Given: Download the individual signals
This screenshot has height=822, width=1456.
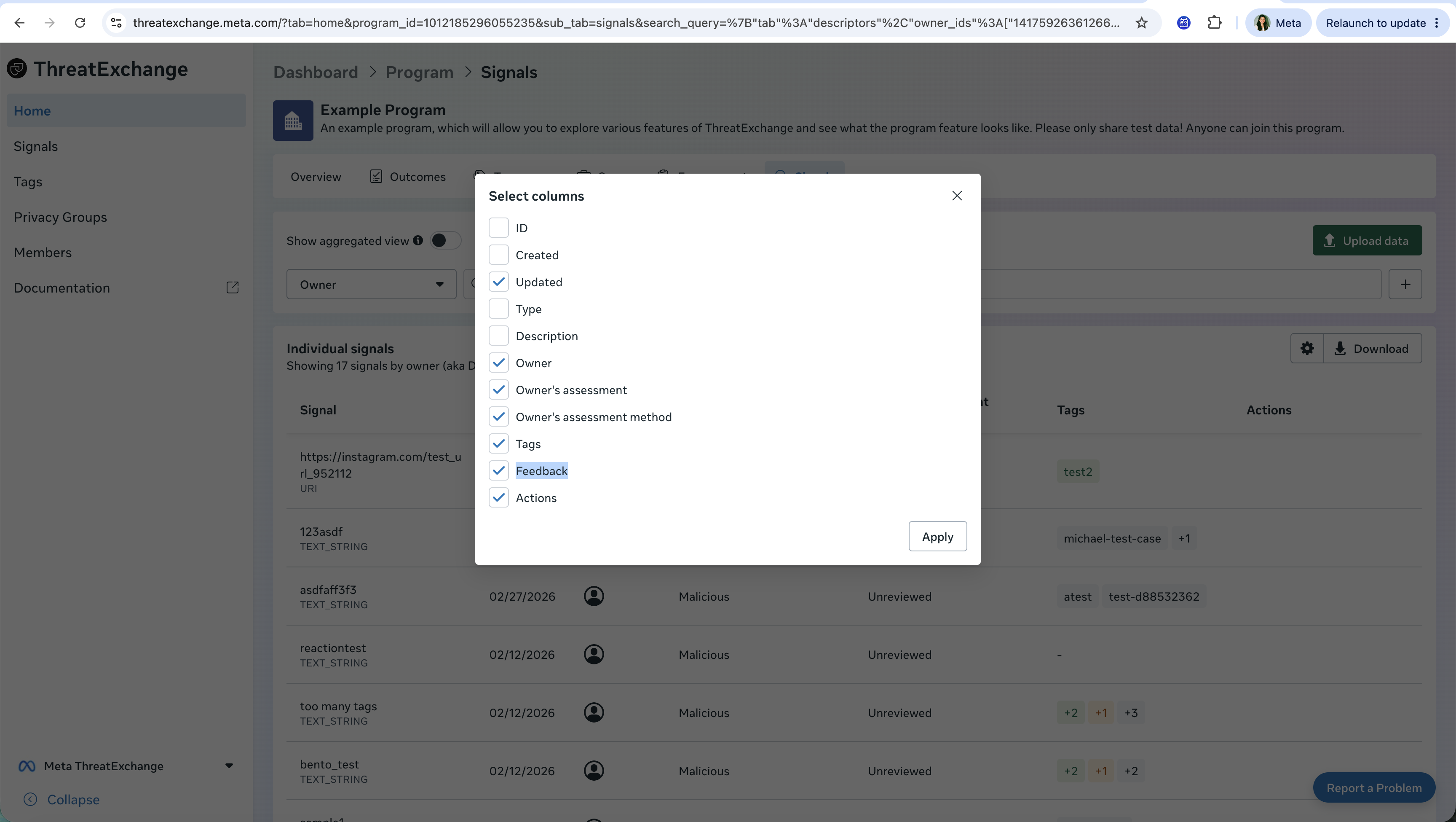Looking at the screenshot, I should (x=1373, y=349).
